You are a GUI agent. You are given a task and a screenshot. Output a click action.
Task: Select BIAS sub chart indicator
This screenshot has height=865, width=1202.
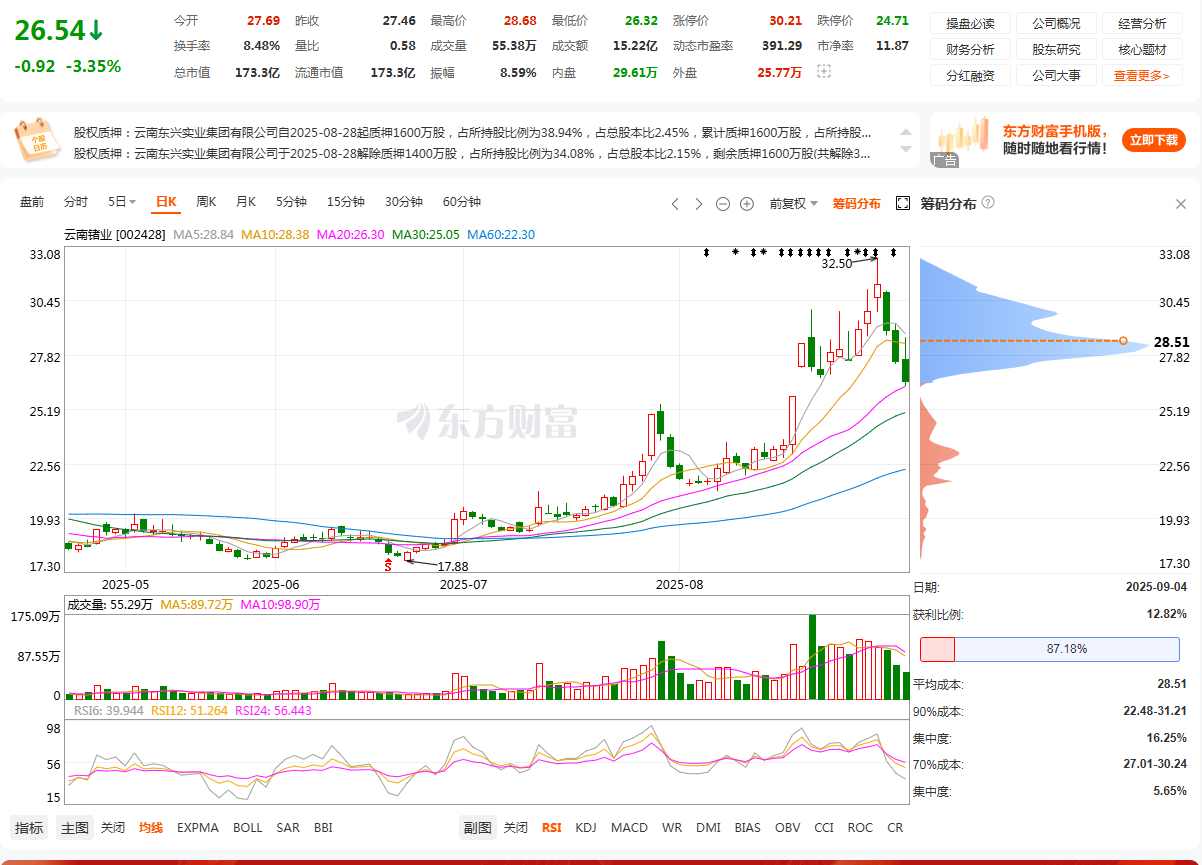pos(747,828)
